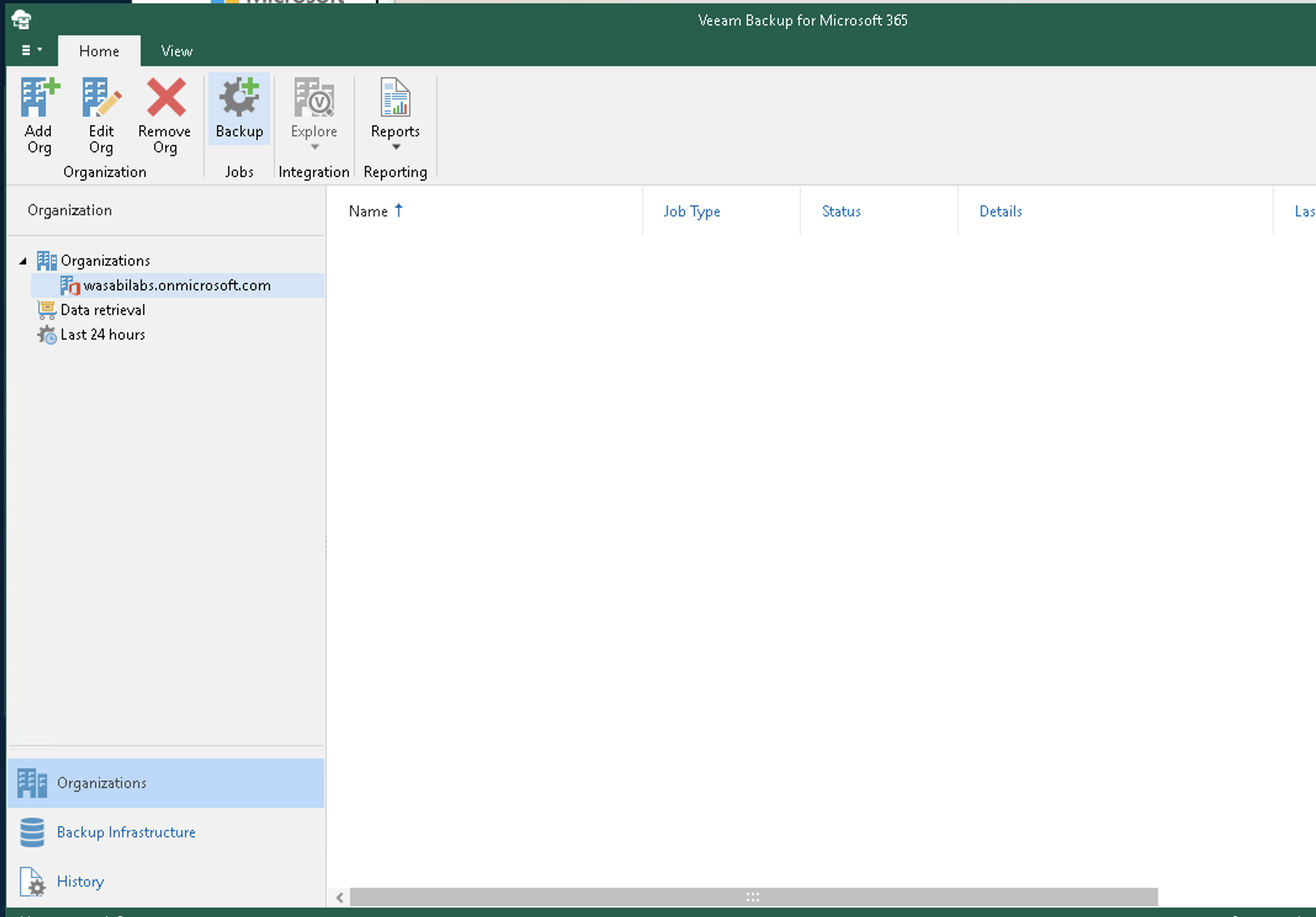Click the Organizations tree buildings icon
Image resolution: width=1316 pixels, height=917 pixels.
[x=47, y=261]
